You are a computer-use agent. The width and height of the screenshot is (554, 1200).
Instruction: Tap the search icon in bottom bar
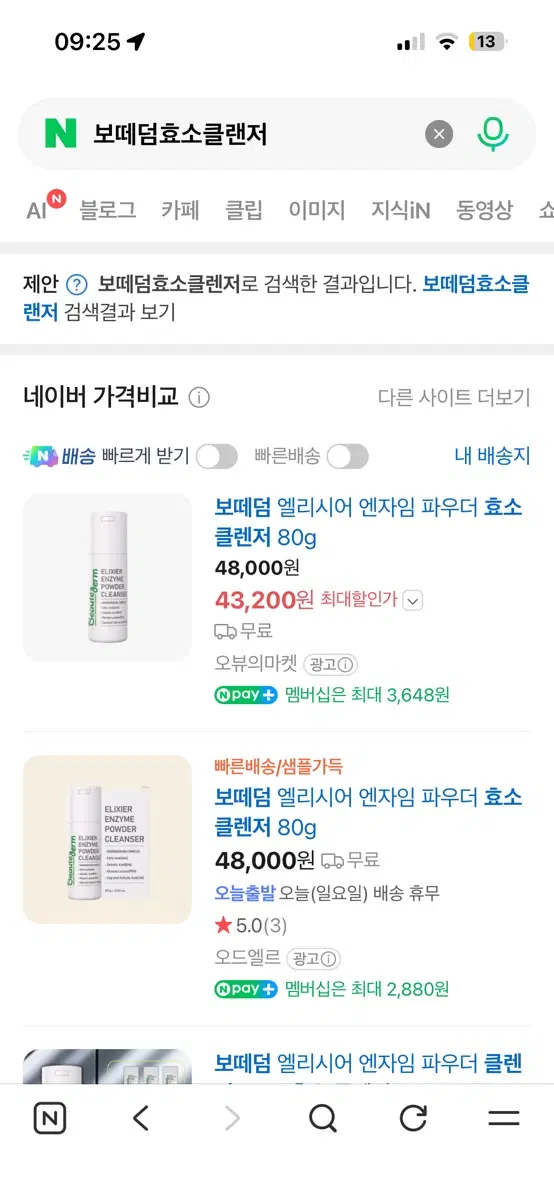click(323, 1118)
